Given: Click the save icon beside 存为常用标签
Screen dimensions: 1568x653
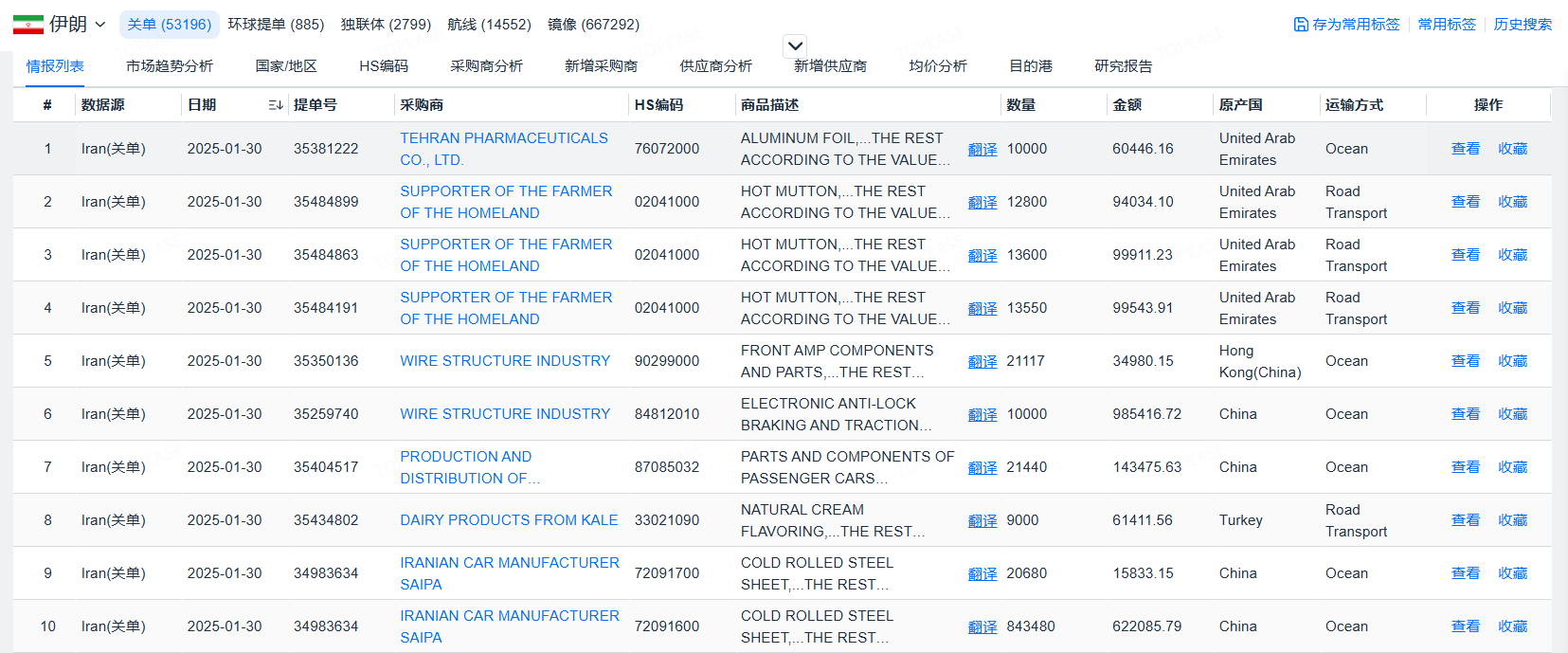Looking at the screenshot, I should pyautogui.click(x=1301, y=25).
